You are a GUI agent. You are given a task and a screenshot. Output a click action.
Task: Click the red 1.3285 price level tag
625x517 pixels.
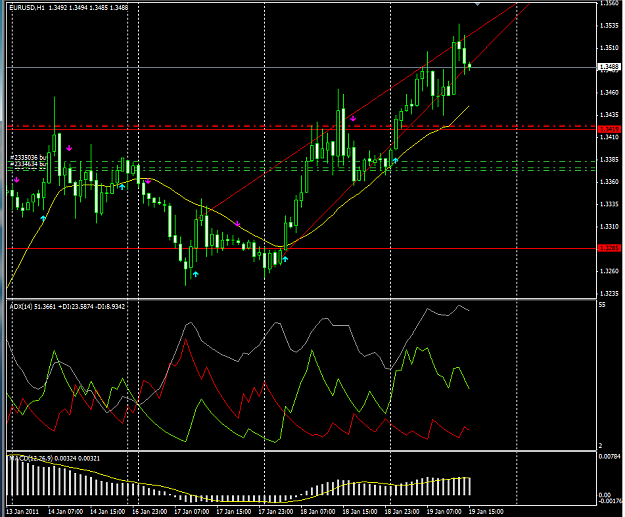coord(609,248)
